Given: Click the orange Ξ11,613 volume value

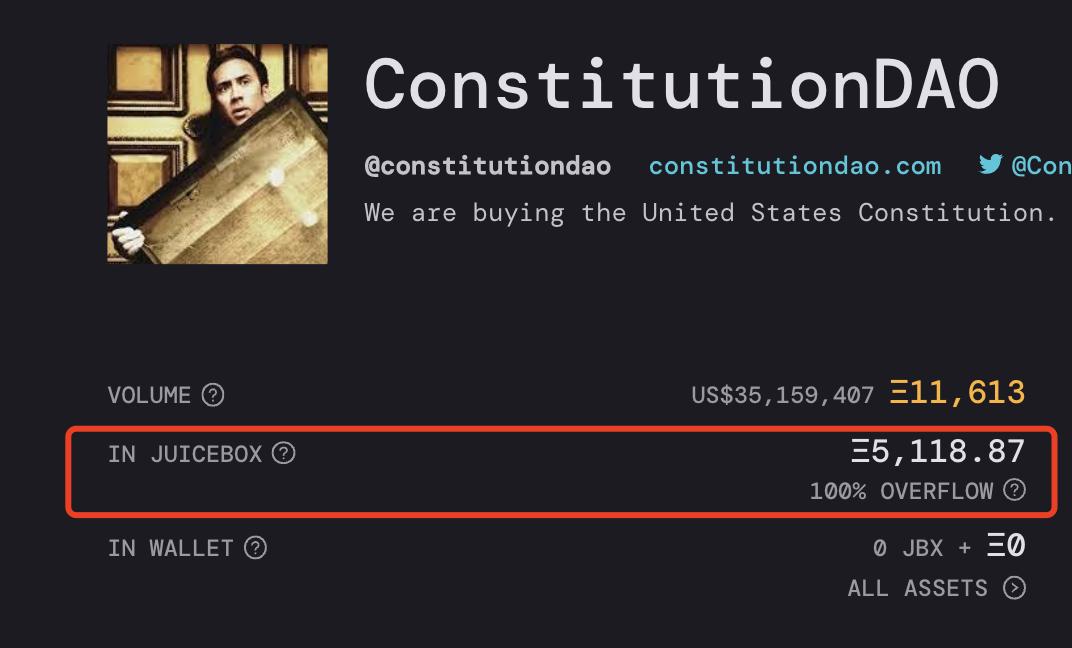Looking at the screenshot, I should [x=957, y=393].
